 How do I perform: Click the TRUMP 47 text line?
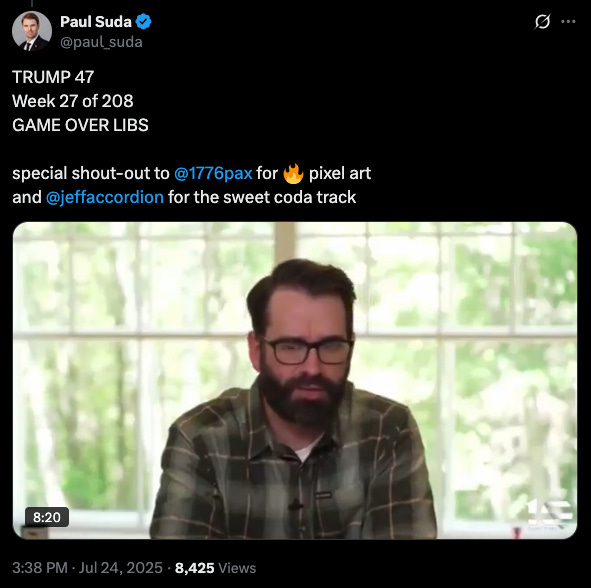53,77
